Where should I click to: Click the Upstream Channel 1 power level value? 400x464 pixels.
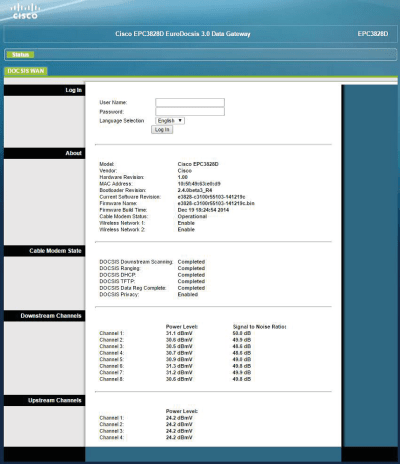coord(179,418)
